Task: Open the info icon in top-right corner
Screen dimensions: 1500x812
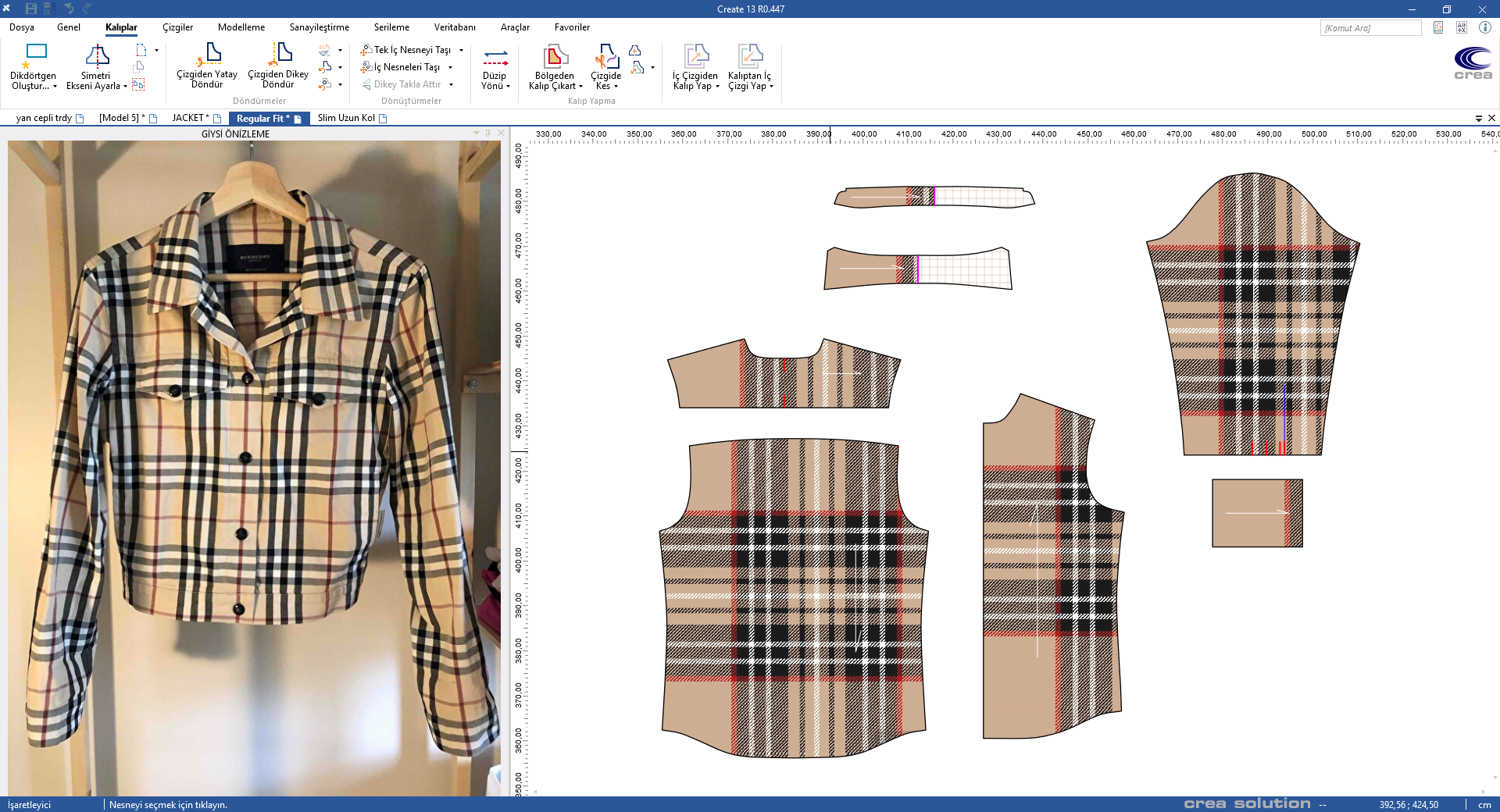Action: point(1485,27)
